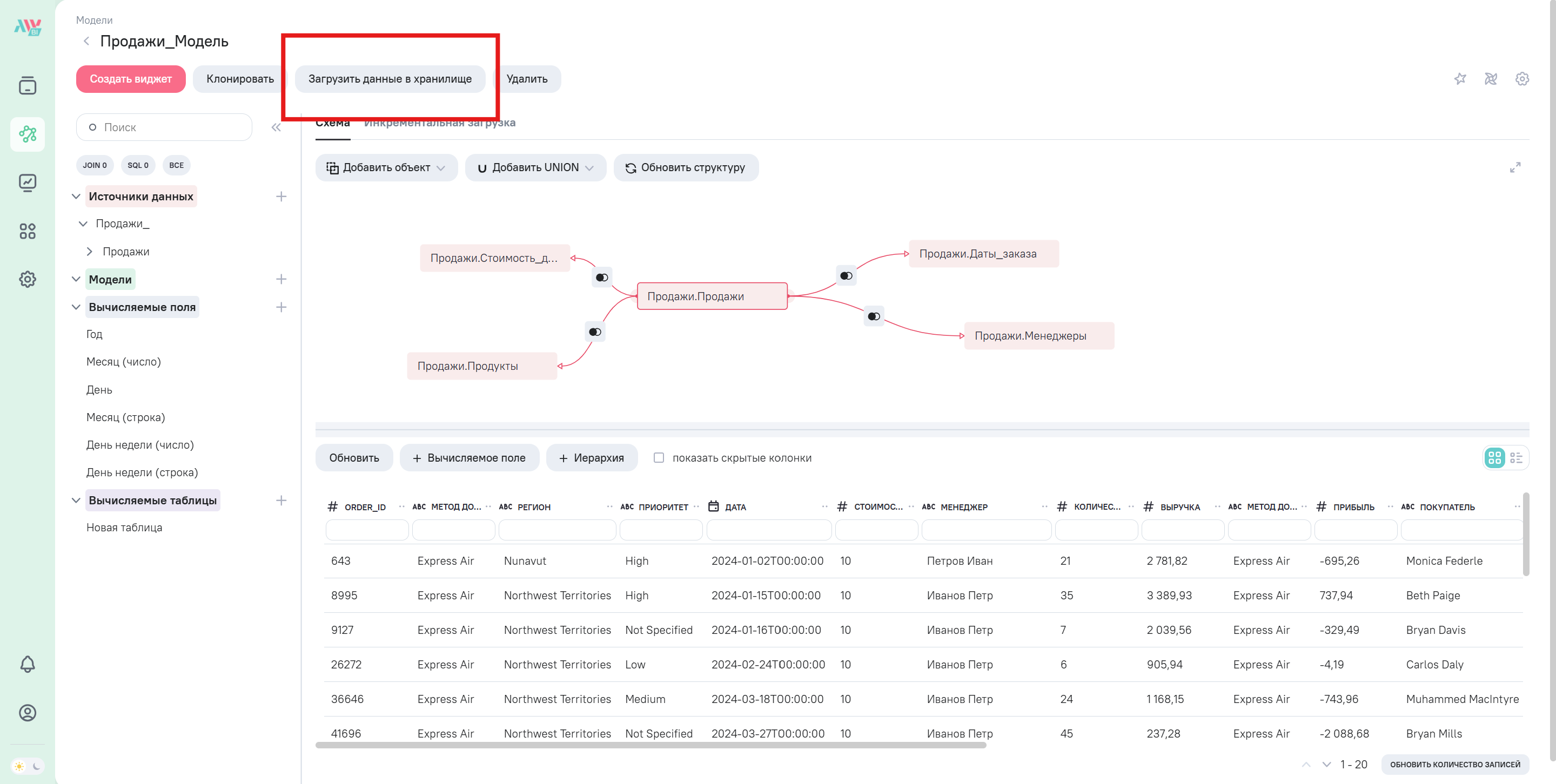Click the horizontal table scrollbar
Viewport: 1556px width, 784px height.
coord(650,745)
